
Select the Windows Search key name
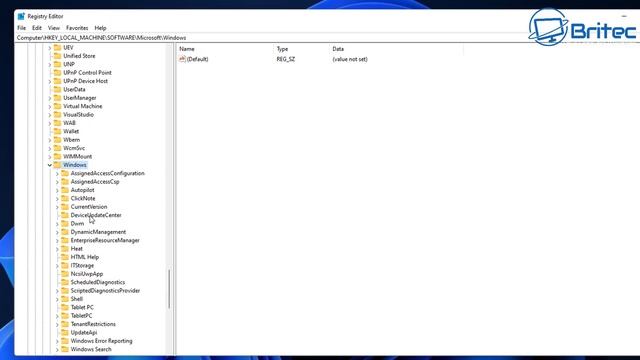[x=91, y=349]
